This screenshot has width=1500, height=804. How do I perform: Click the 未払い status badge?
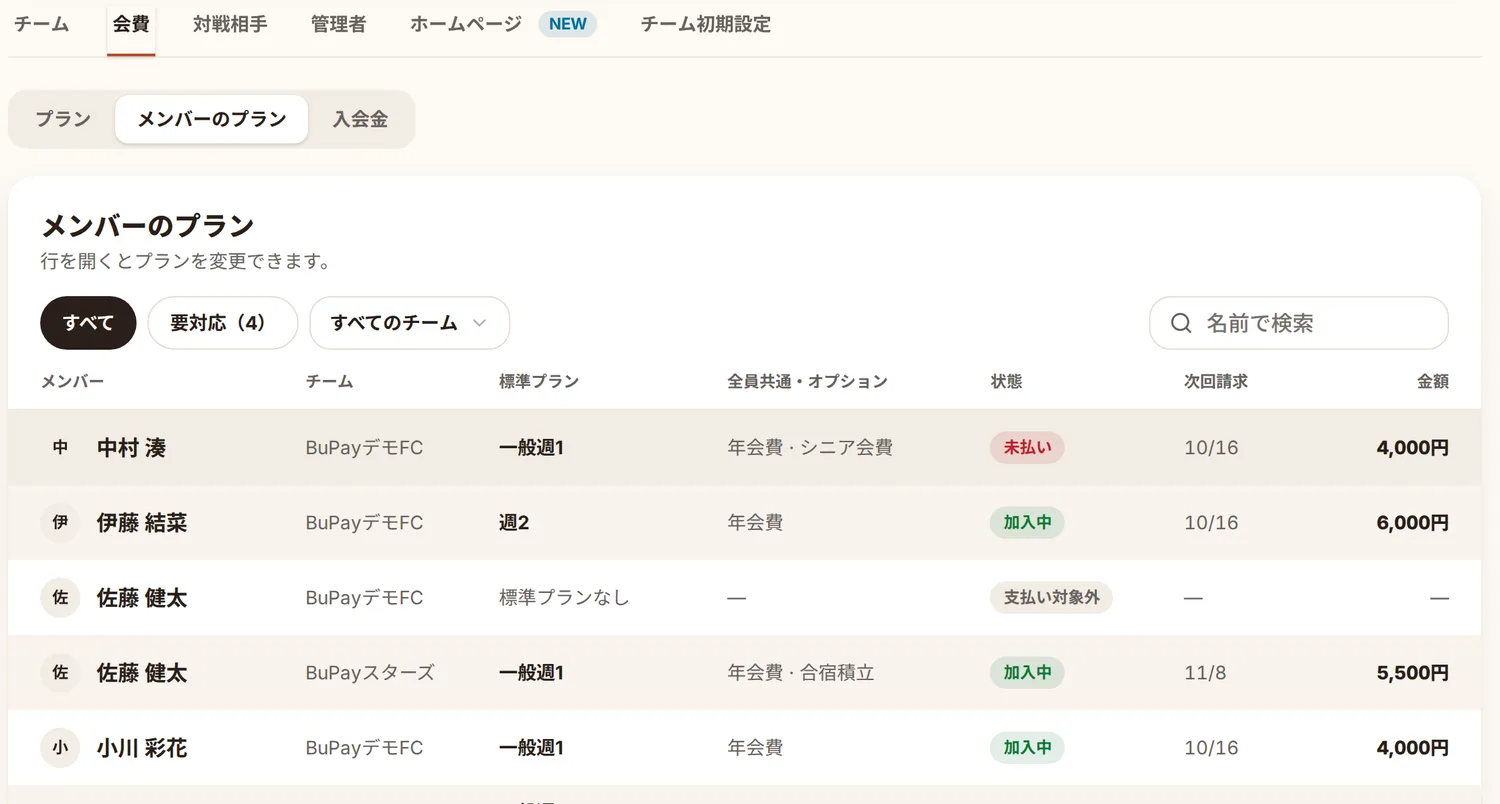click(x=1027, y=448)
